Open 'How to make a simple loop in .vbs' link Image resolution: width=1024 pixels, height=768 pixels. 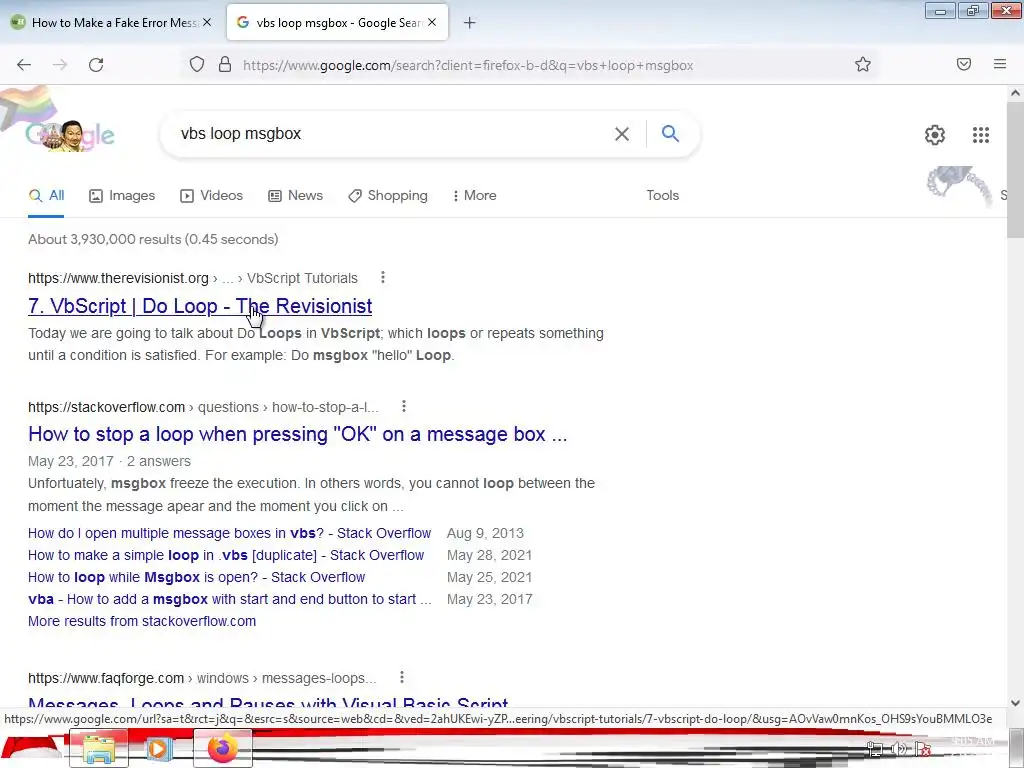(x=226, y=555)
